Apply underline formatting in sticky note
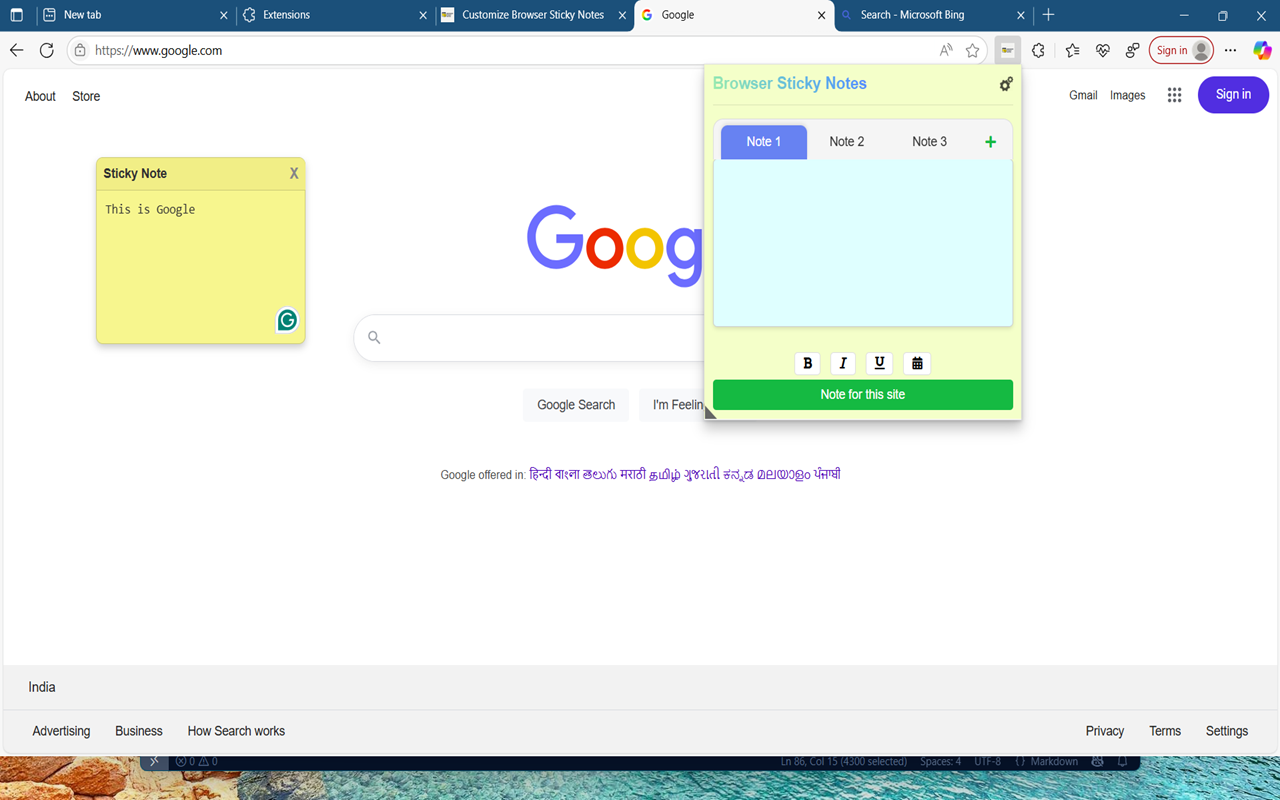 coord(879,363)
